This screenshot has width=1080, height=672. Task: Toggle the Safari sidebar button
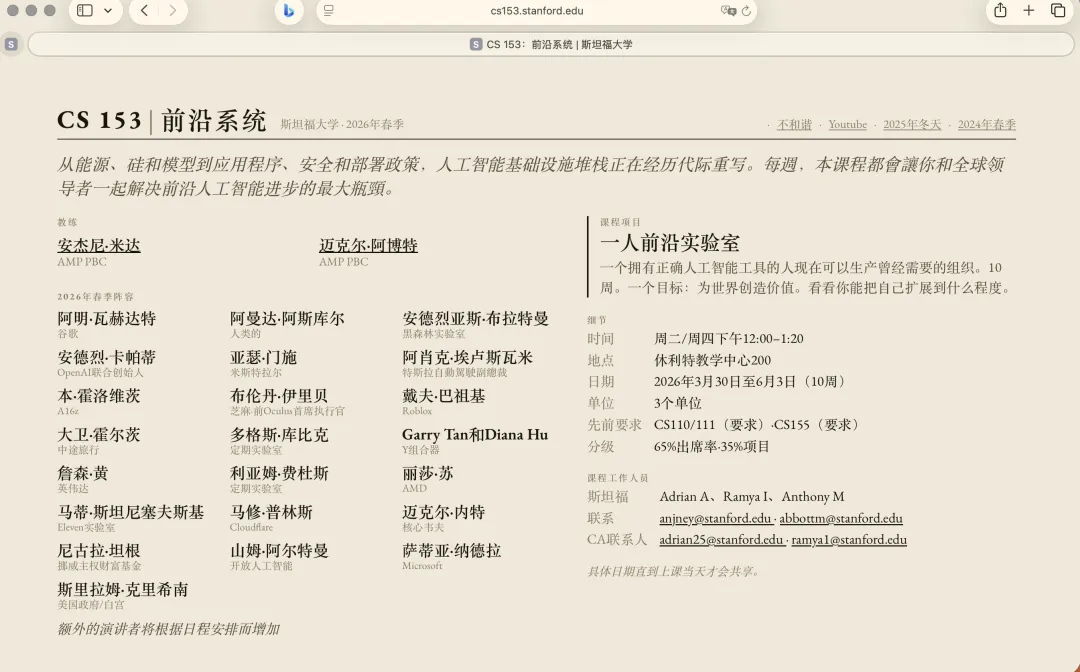[85, 10]
